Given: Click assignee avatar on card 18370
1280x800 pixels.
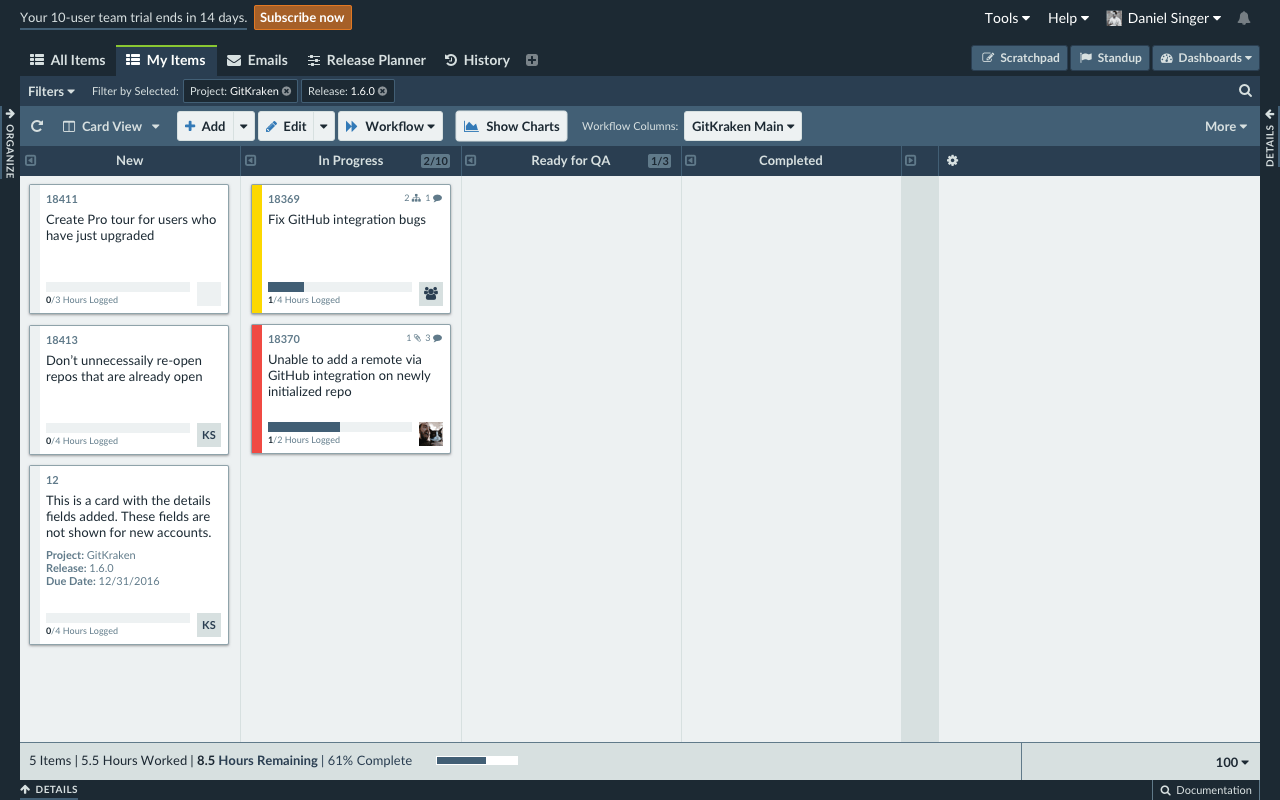Looking at the screenshot, I should pyautogui.click(x=431, y=434).
